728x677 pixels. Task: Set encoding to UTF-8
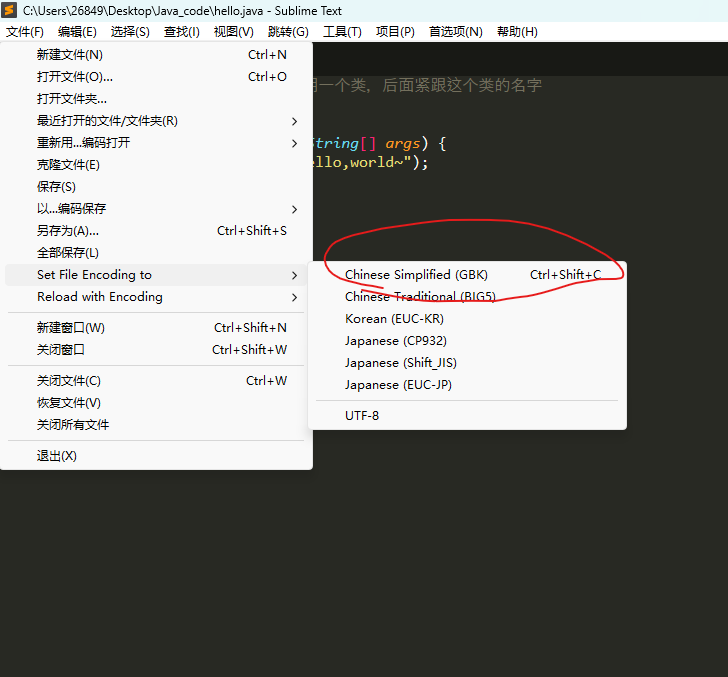(467, 416)
